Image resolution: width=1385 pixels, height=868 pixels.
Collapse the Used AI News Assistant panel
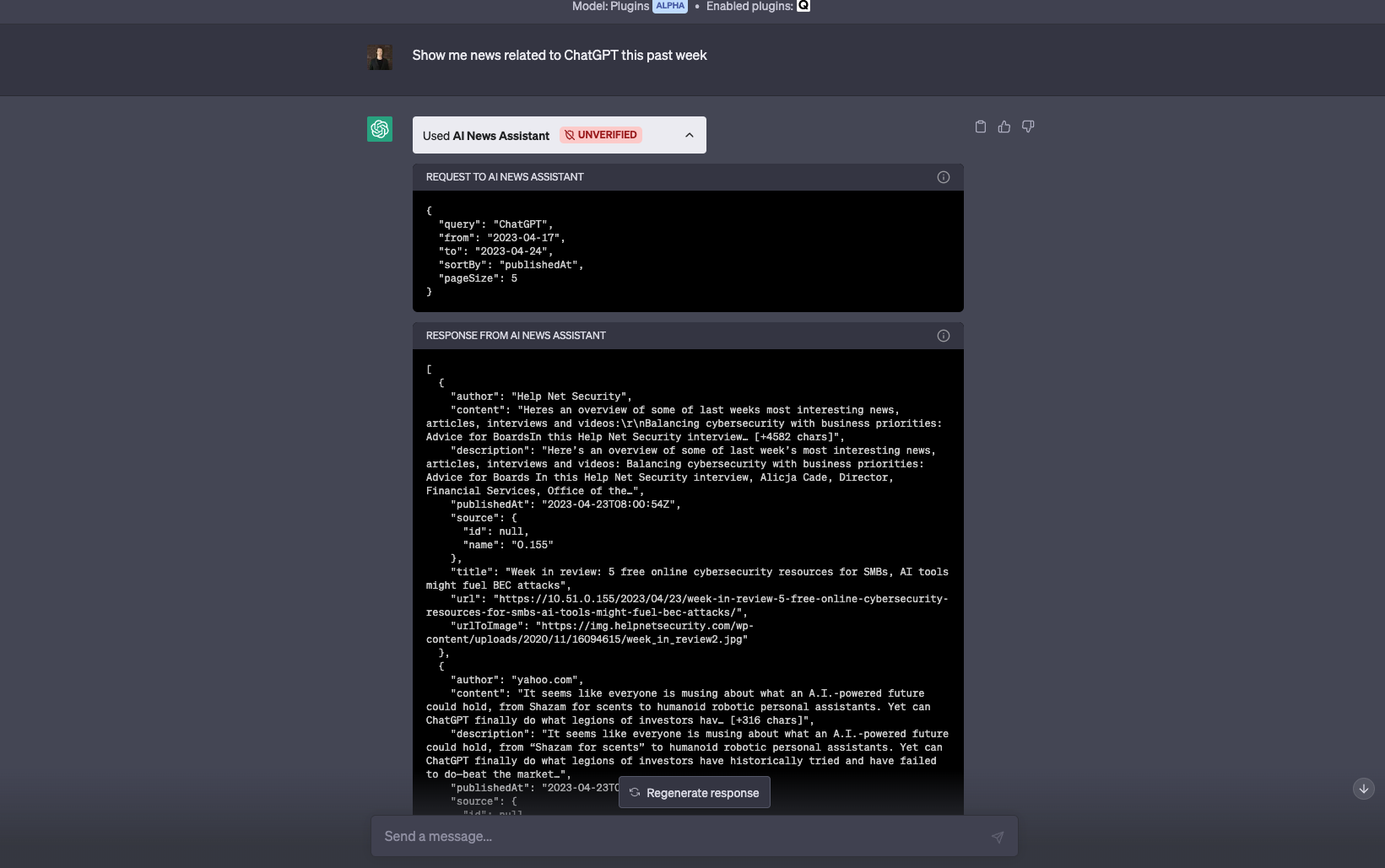690,135
